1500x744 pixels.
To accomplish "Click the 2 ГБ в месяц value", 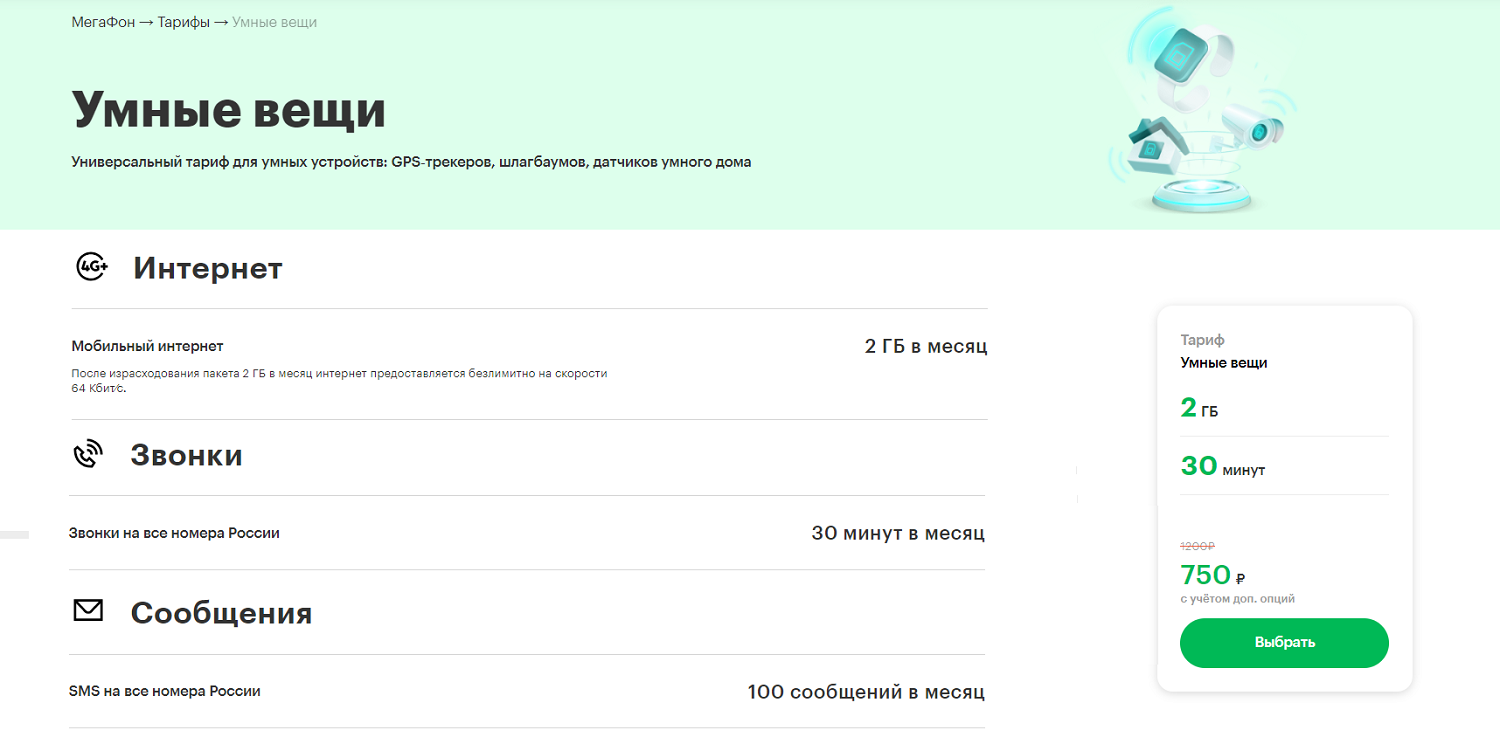I will [x=925, y=347].
